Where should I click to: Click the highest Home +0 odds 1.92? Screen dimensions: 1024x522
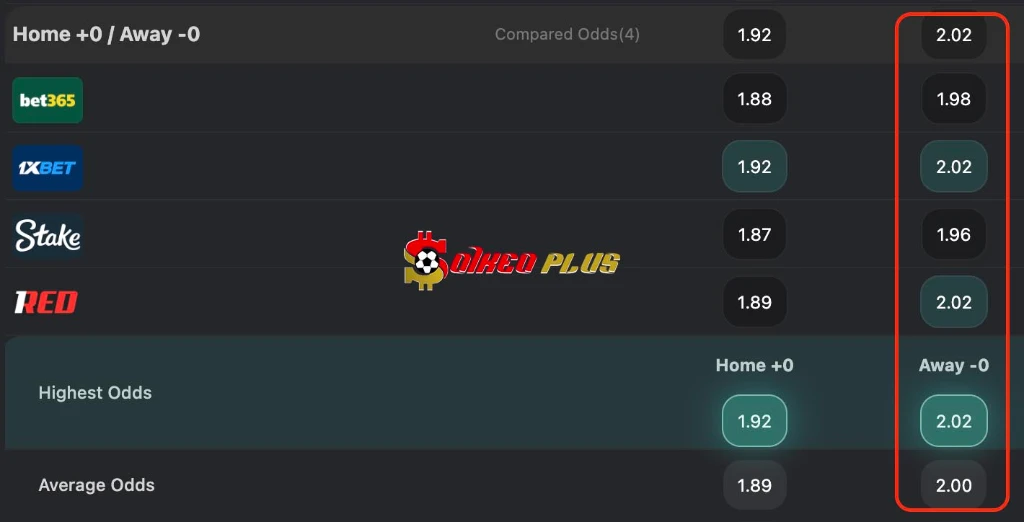[x=754, y=421]
